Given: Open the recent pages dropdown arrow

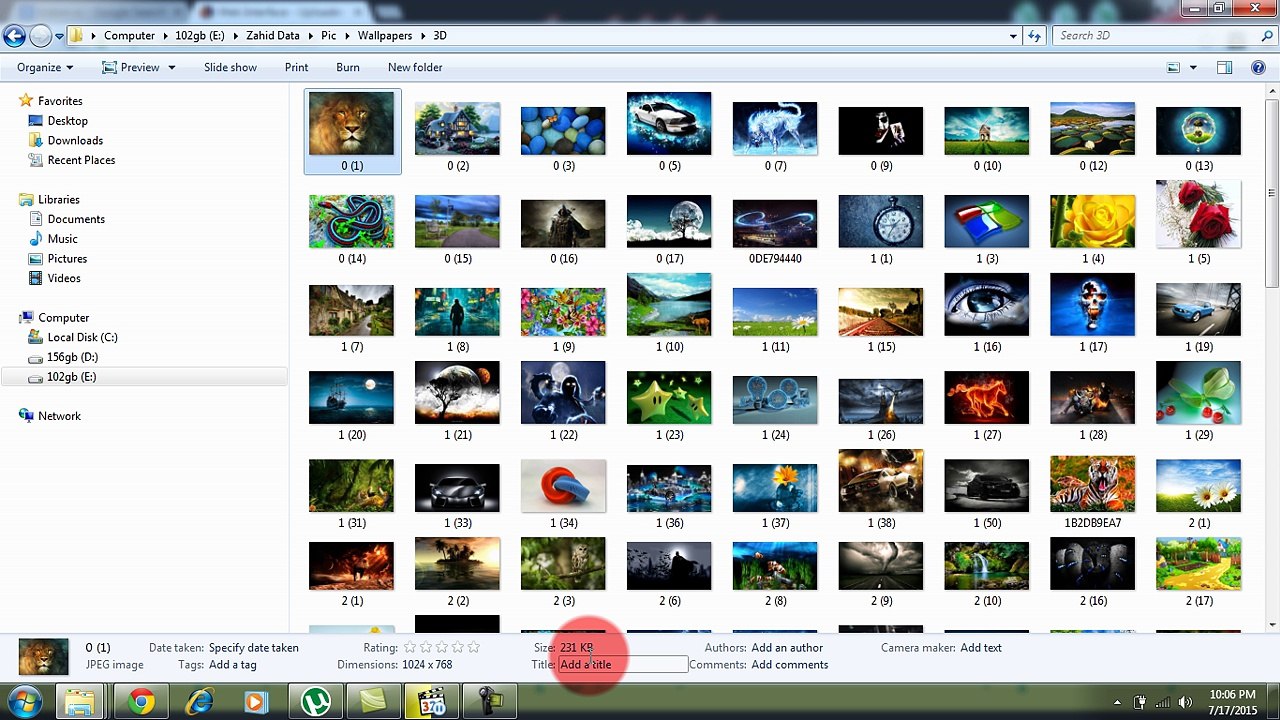Looking at the screenshot, I should [x=59, y=36].
